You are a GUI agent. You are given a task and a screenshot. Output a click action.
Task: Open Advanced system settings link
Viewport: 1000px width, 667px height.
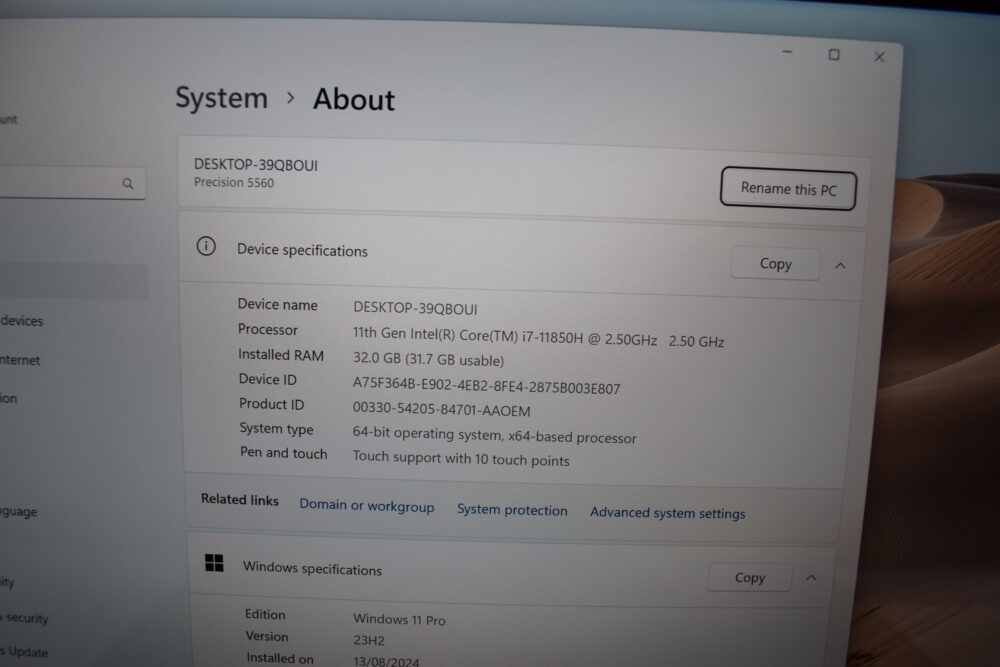pyautogui.click(x=667, y=513)
